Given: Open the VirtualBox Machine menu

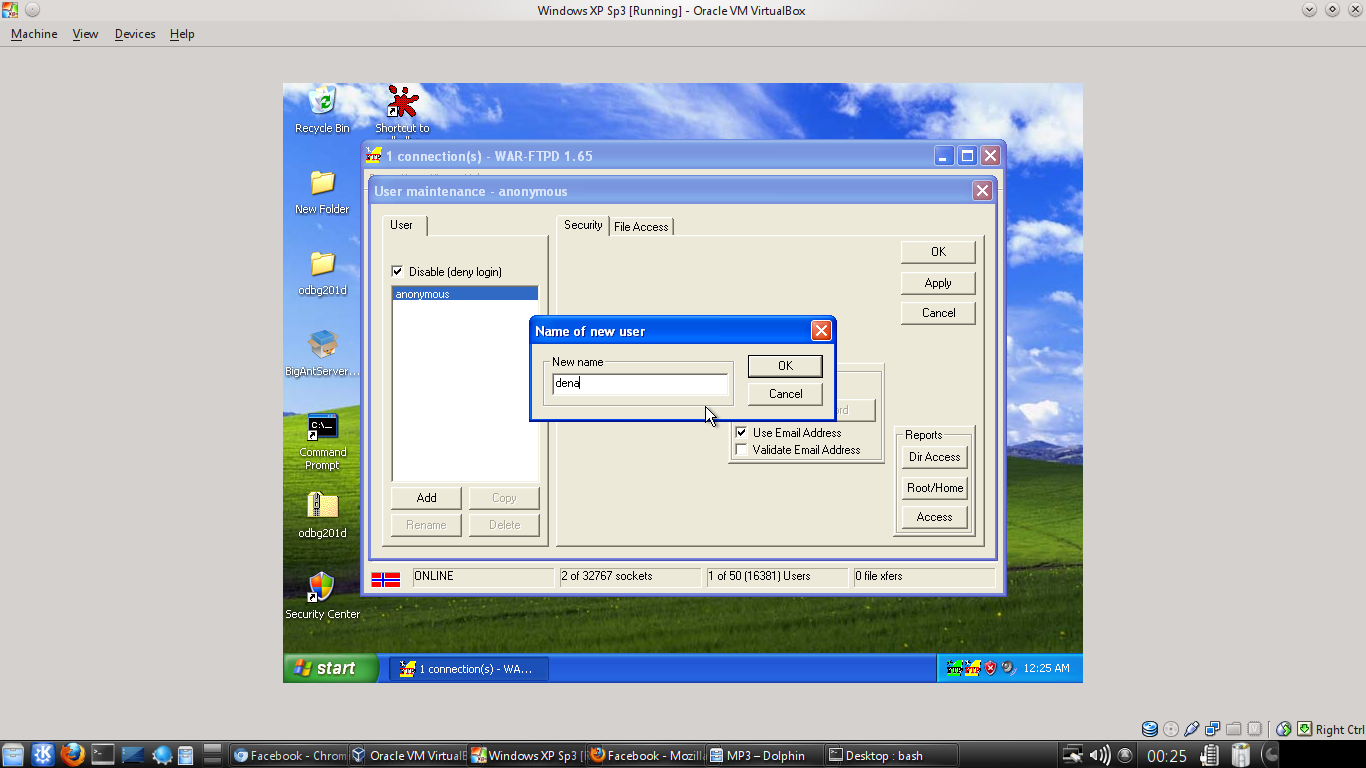Looking at the screenshot, I should coord(34,34).
